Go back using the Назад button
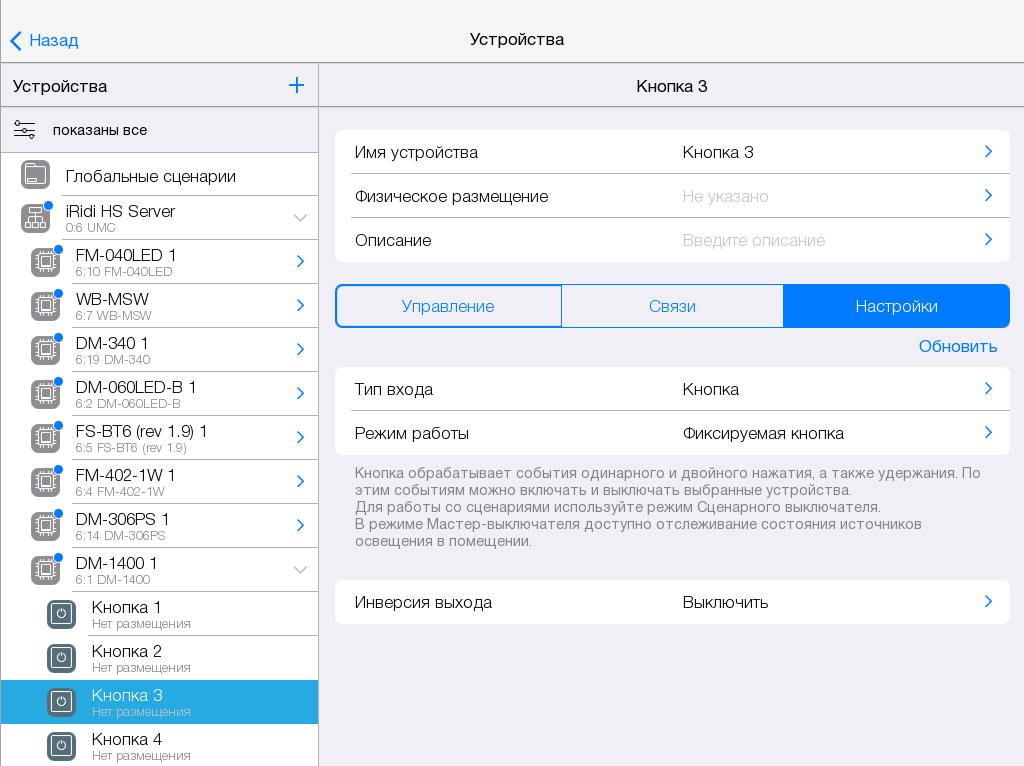Image resolution: width=1024 pixels, height=766 pixels. (x=45, y=40)
